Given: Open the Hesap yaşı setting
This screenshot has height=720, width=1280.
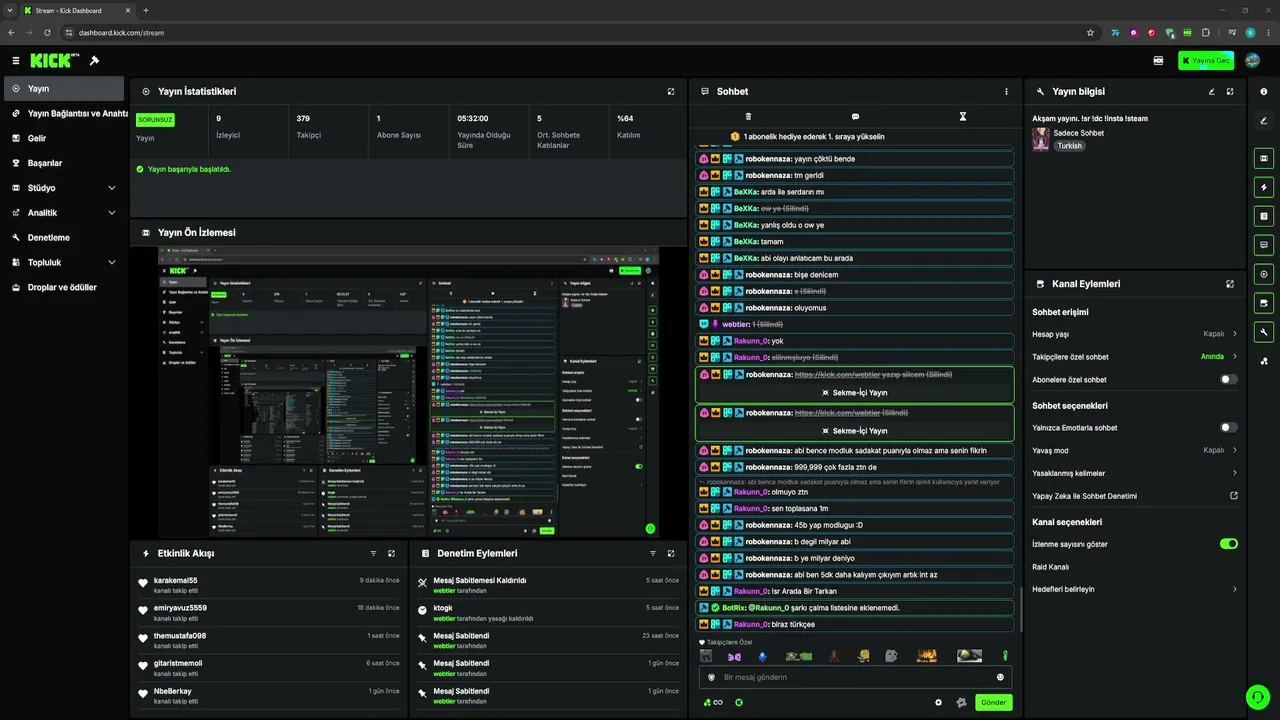Looking at the screenshot, I should click(1135, 334).
